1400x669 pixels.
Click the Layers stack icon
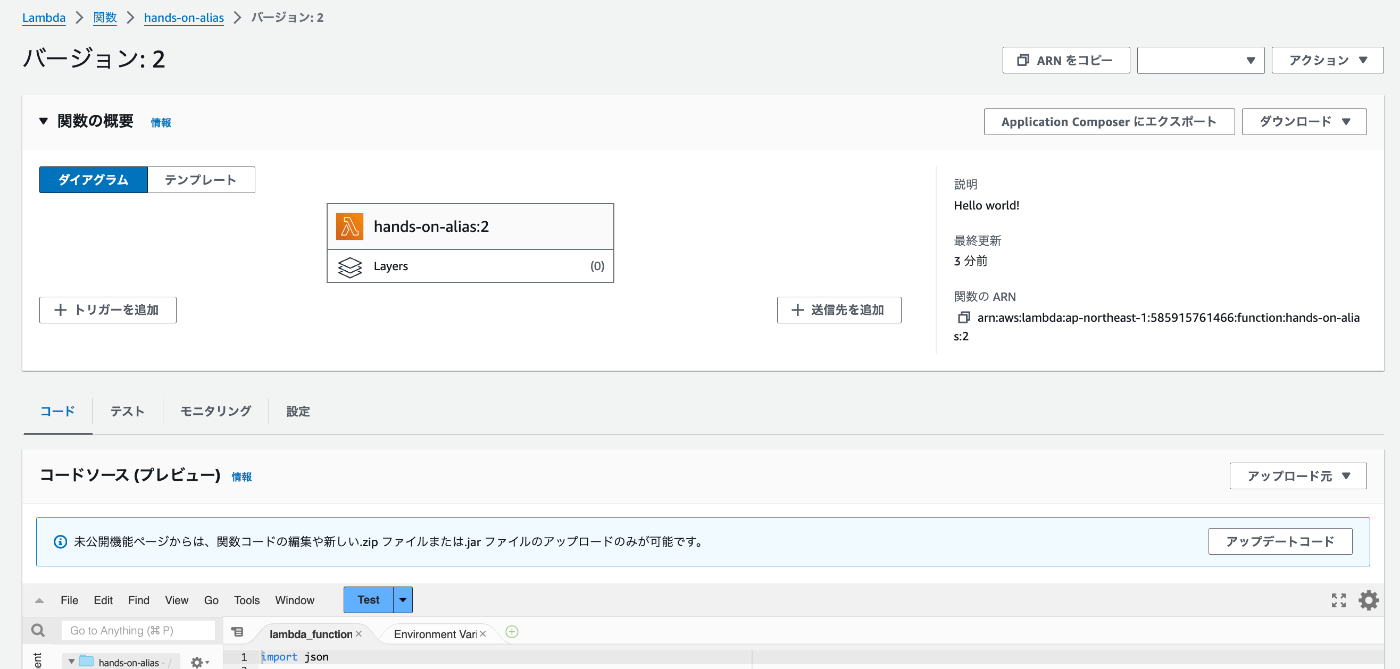[x=349, y=267]
